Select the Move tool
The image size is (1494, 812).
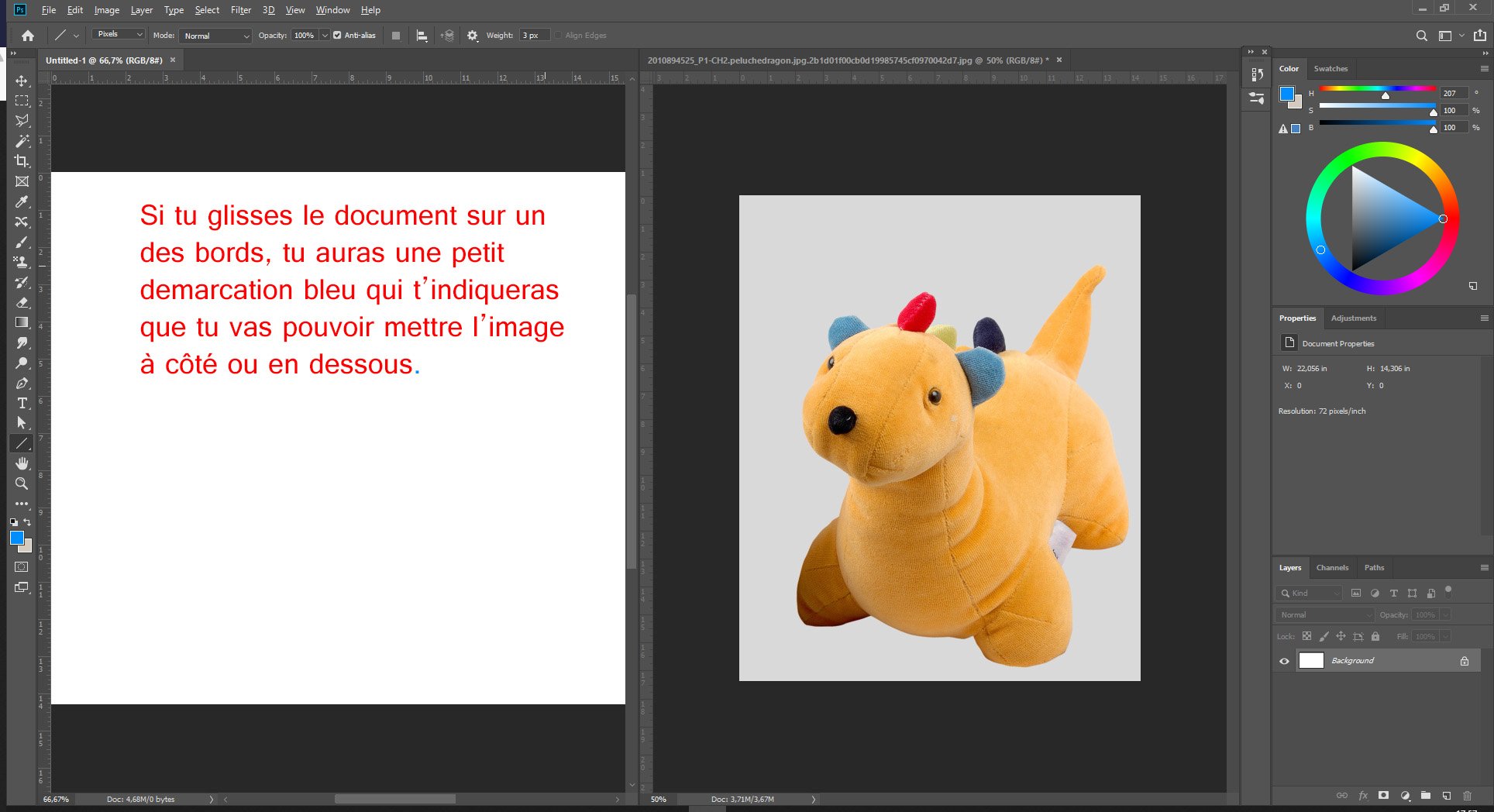[x=22, y=81]
